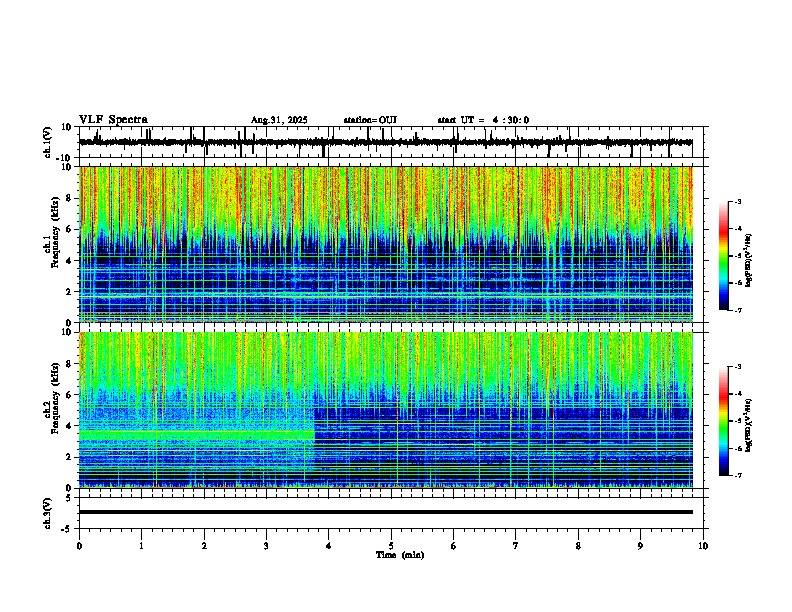This screenshot has width=792, height=612.
Task: Click time axis tick label "3"
Action: click(x=266, y=546)
